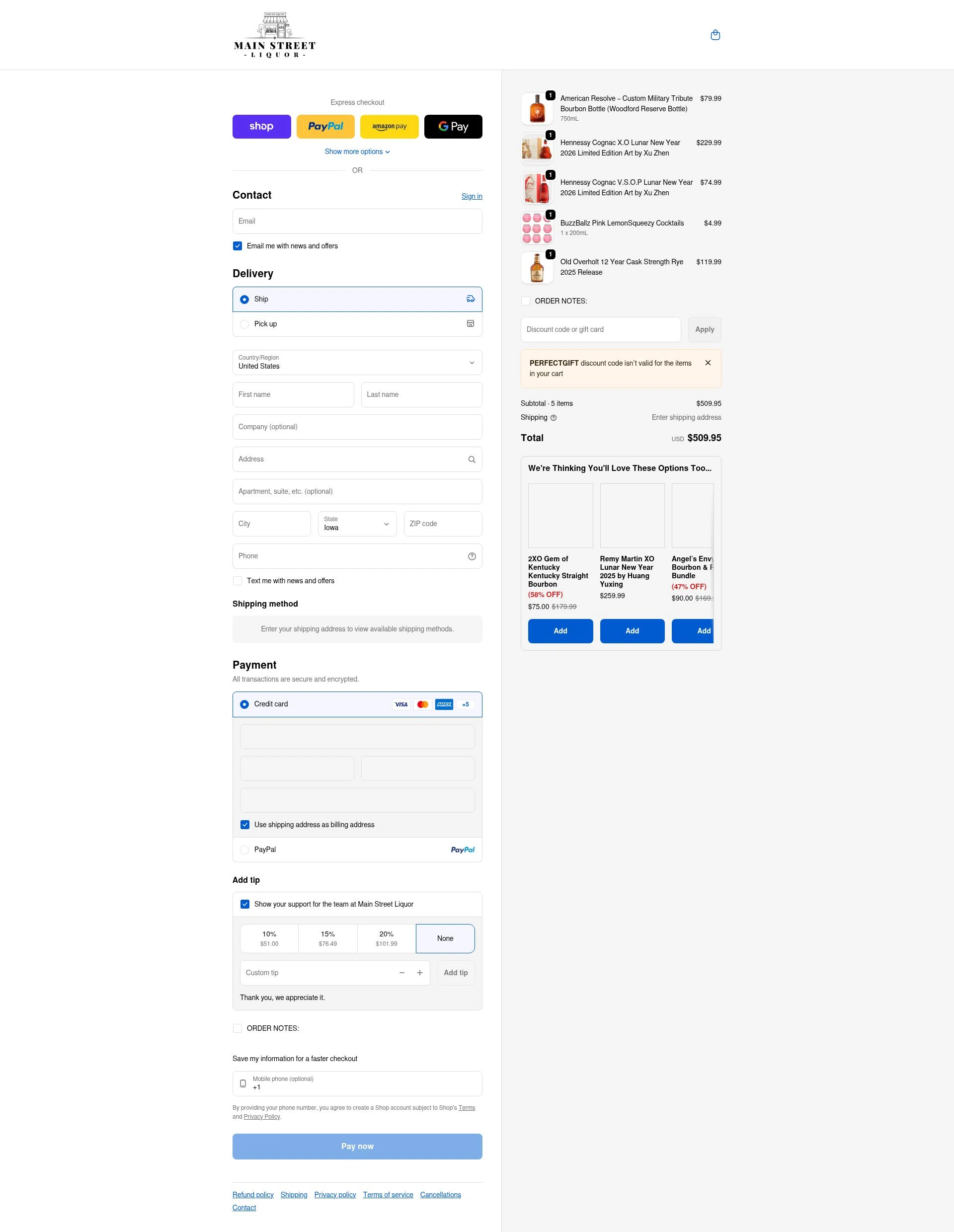The height and width of the screenshot is (1232, 954).
Task: Pay with the Shop Pay express button
Action: pos(261,126)
